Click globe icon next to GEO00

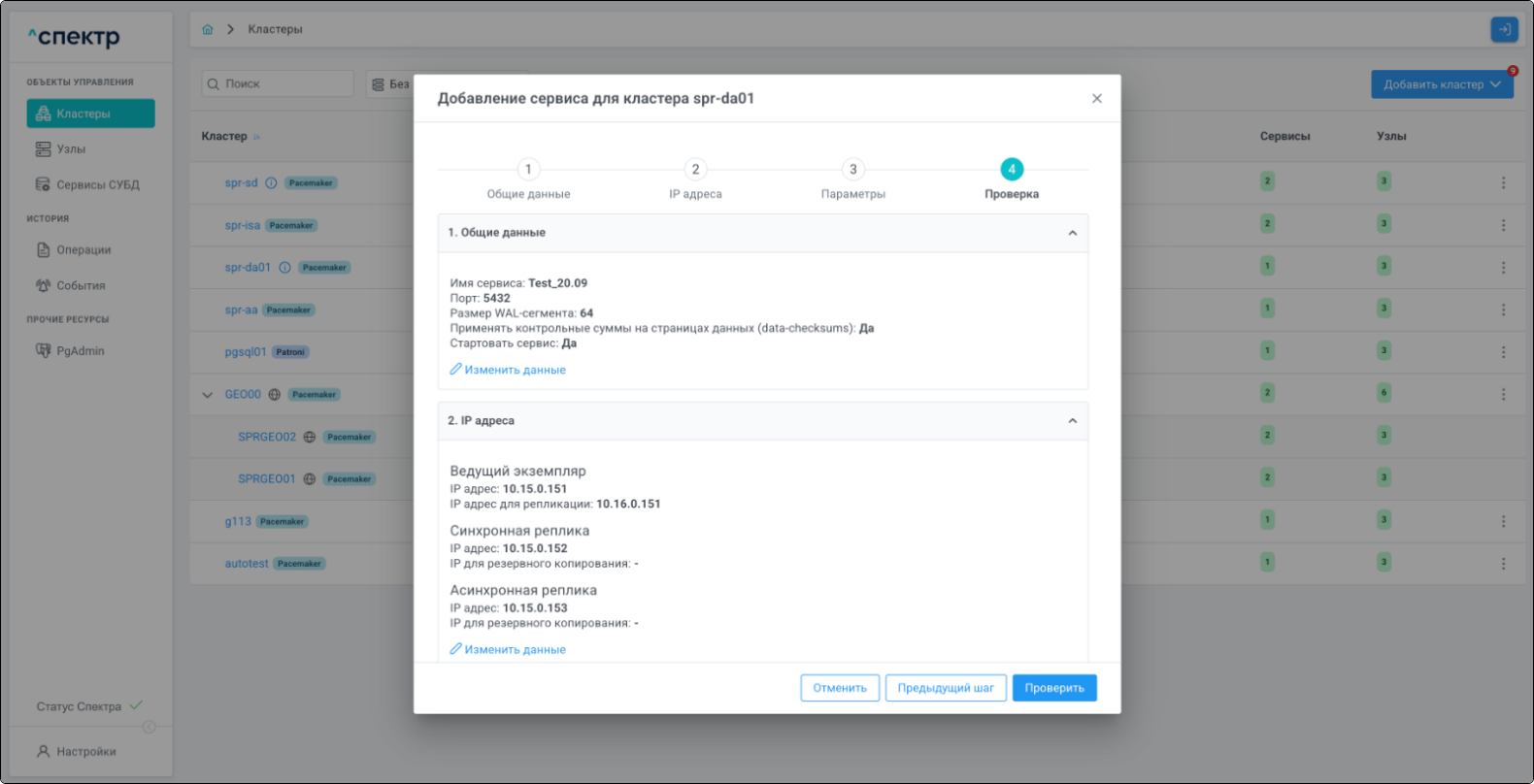pos(275,395)
